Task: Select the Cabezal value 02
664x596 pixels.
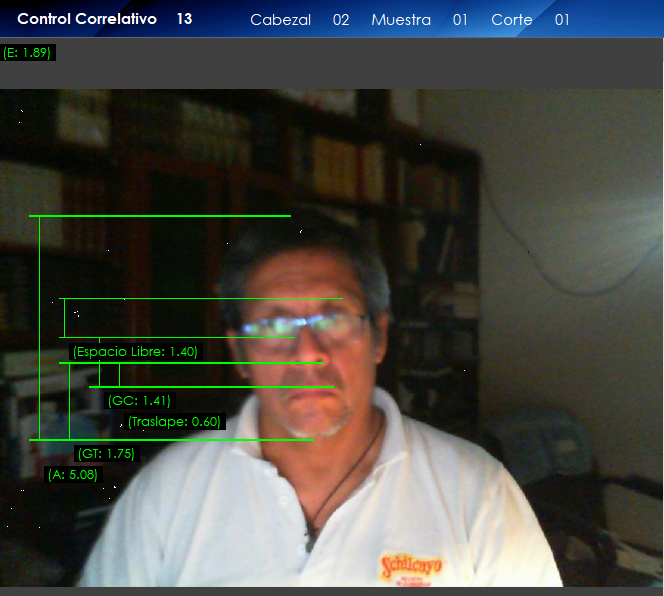Action: click(341, 20)
